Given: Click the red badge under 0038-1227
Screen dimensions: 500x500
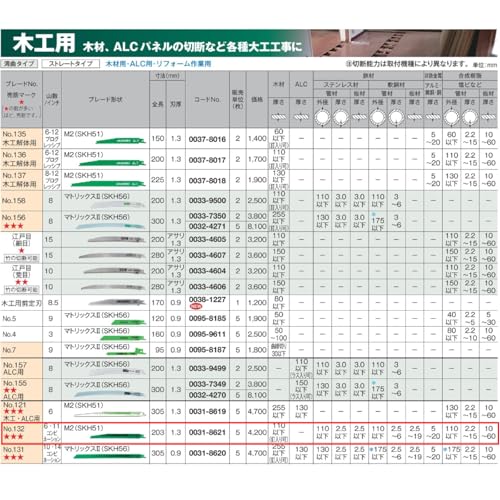Looking at the screenshot, I should (196, 306).
